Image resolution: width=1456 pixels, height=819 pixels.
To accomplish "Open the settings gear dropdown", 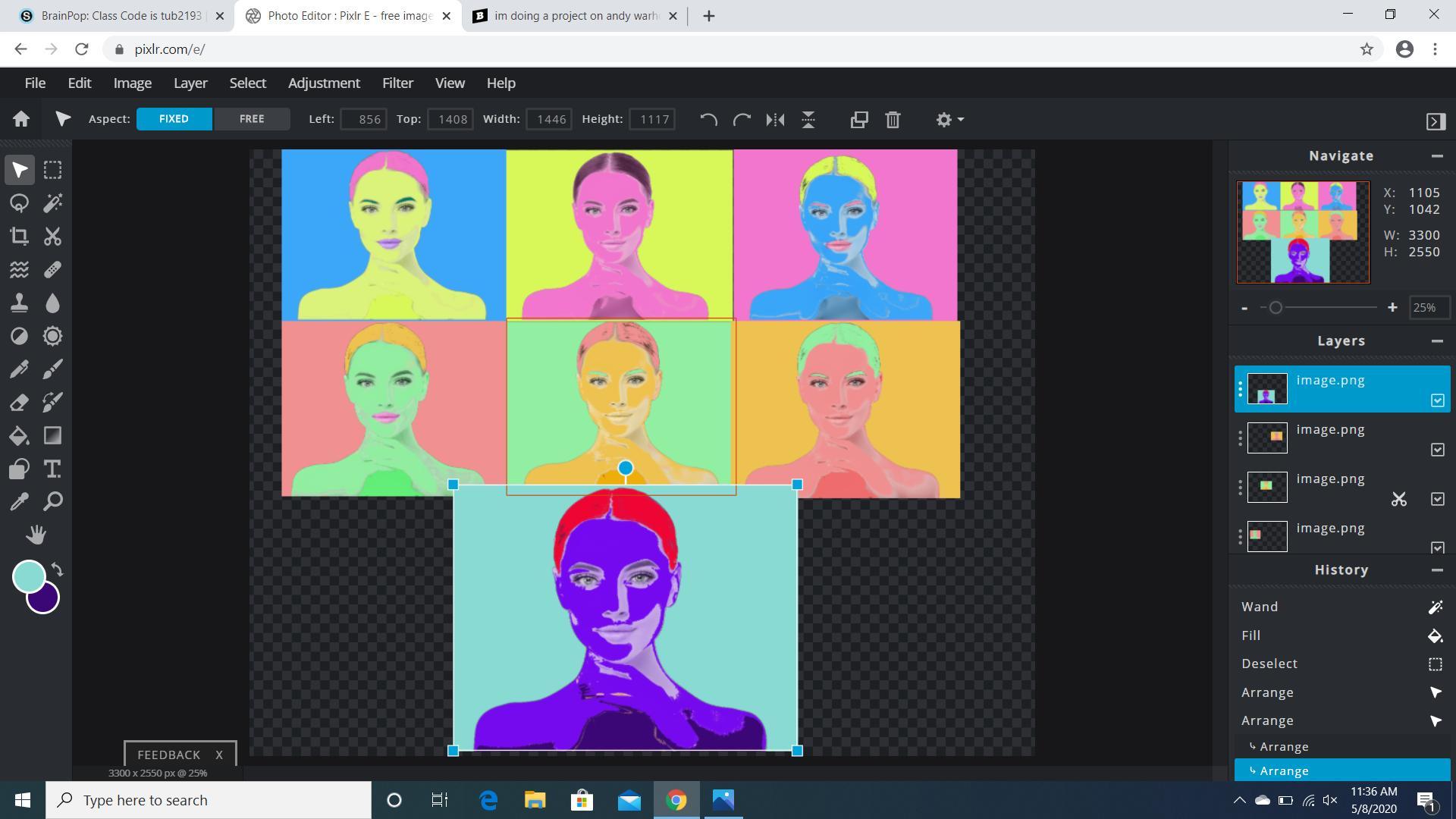I will (949, 120).
